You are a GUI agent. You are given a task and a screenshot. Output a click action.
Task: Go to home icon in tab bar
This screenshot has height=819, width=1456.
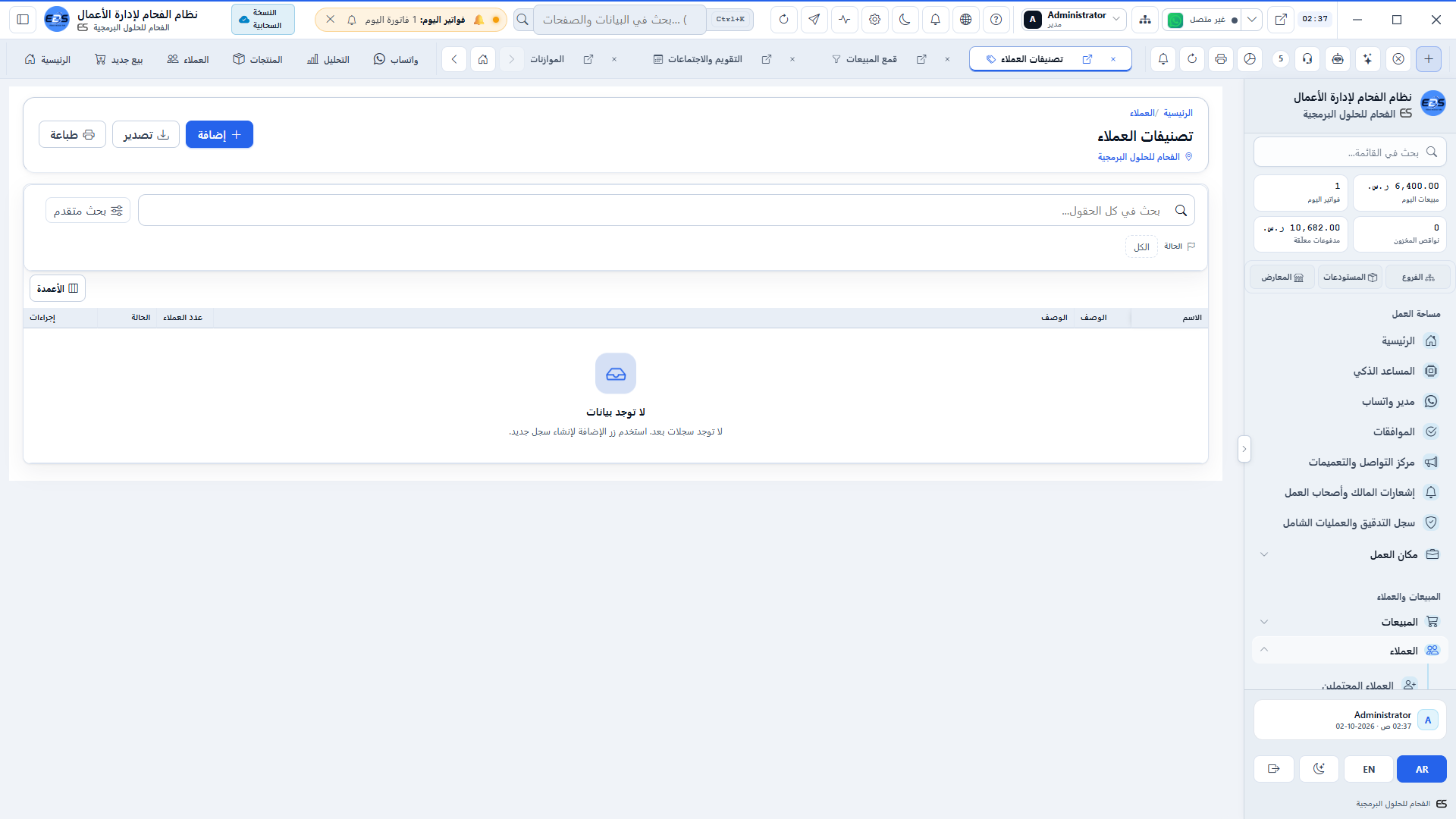pos(483,59)
